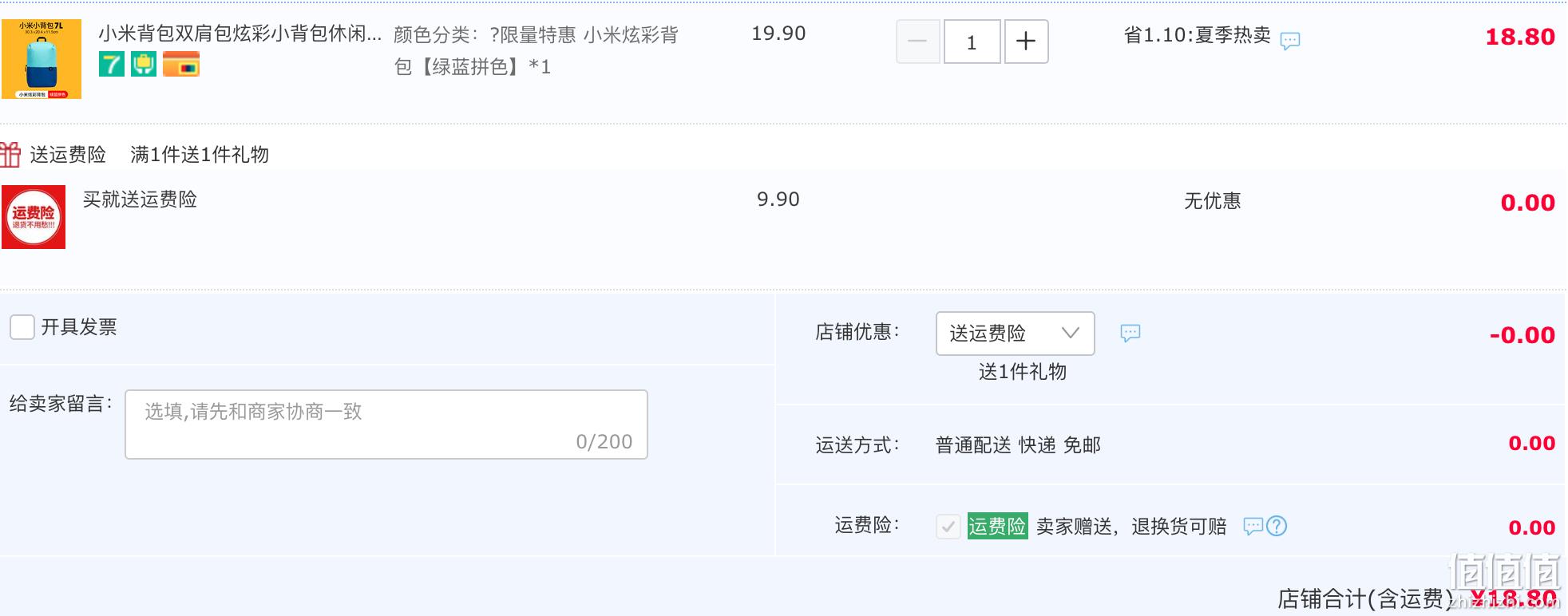Open the 小米背包双肩包 product title link
1568x616 pixels.
240,34
